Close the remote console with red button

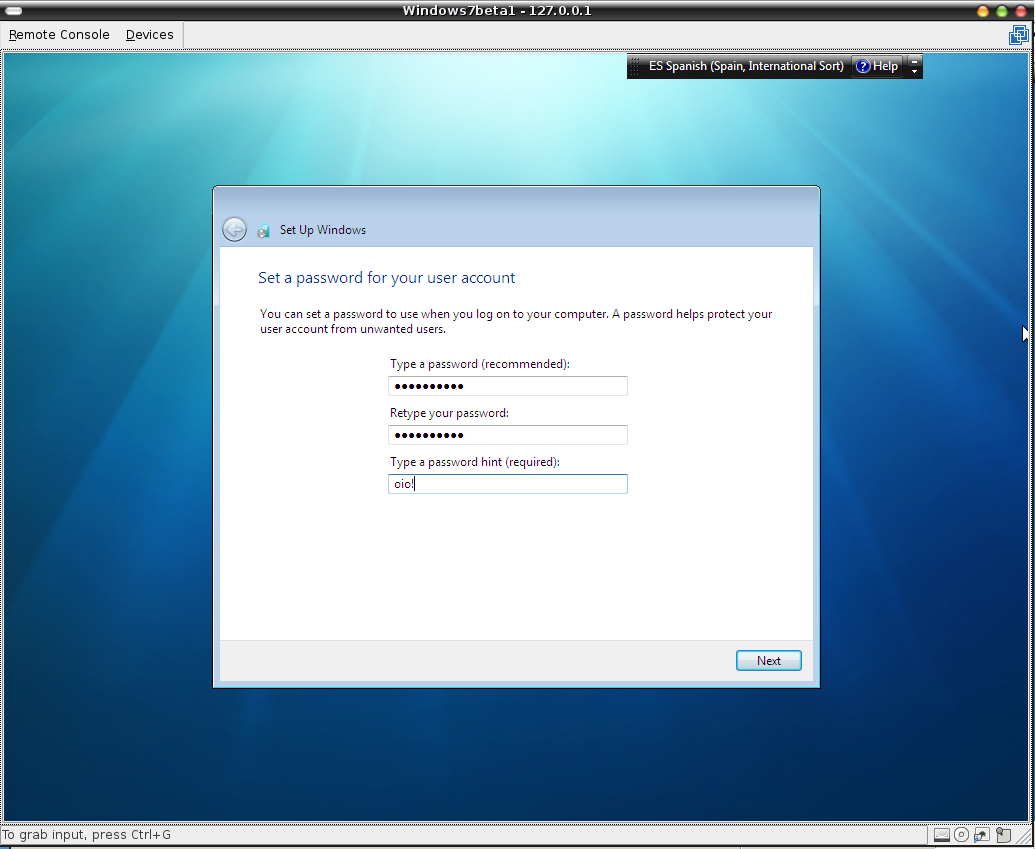pos(1021,11)
